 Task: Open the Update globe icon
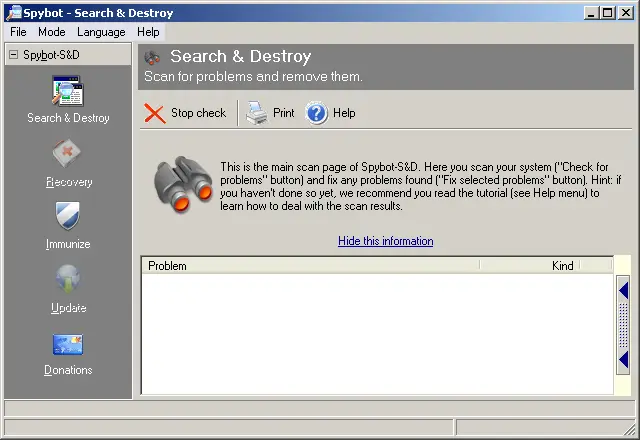[x=68, y=279]
